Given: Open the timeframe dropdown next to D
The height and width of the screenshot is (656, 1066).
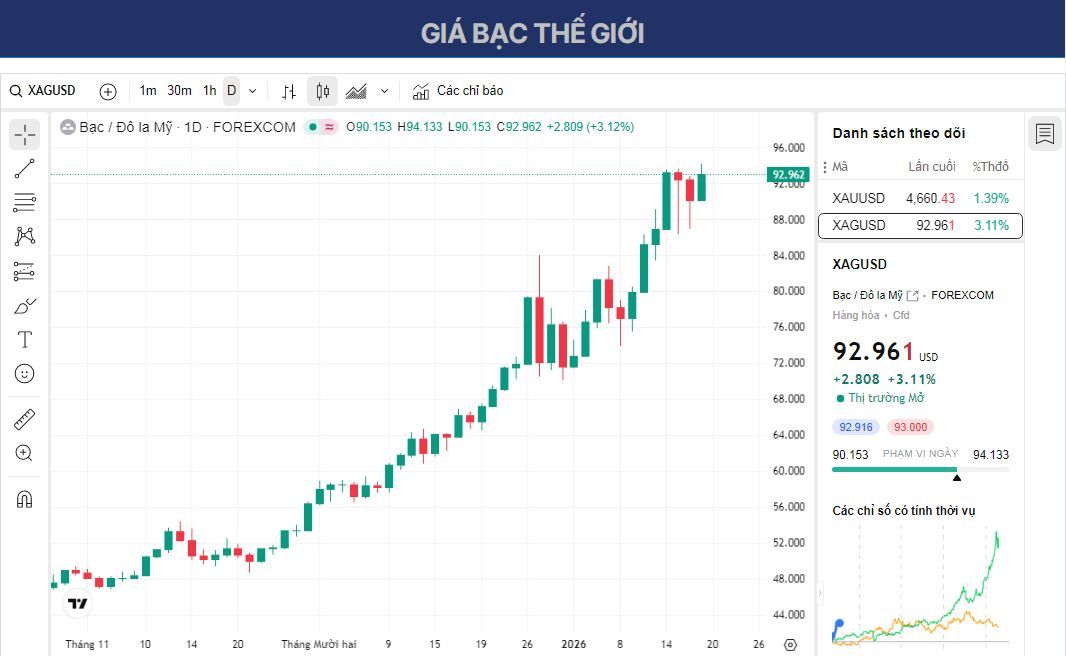Looking at the screenshot, I should [251, 90].
